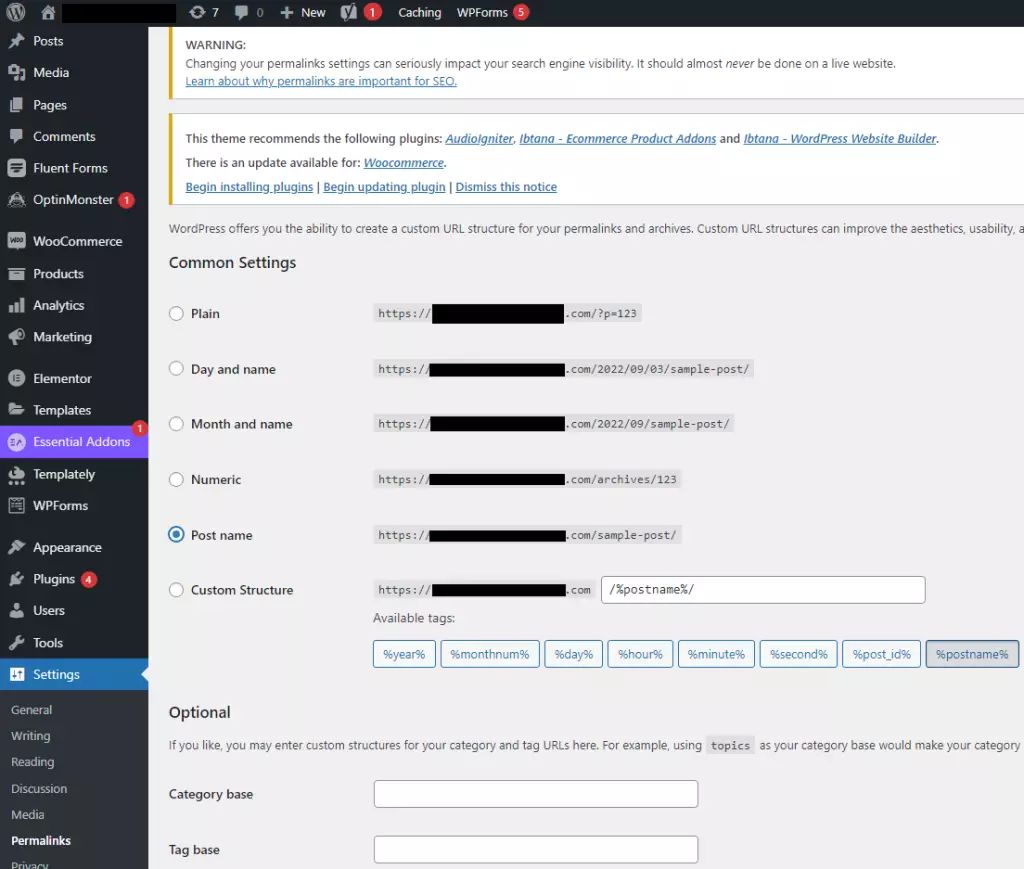The image size is (1024, 869).
Task: Open General settings submenu item
Action: click(31, 710)
